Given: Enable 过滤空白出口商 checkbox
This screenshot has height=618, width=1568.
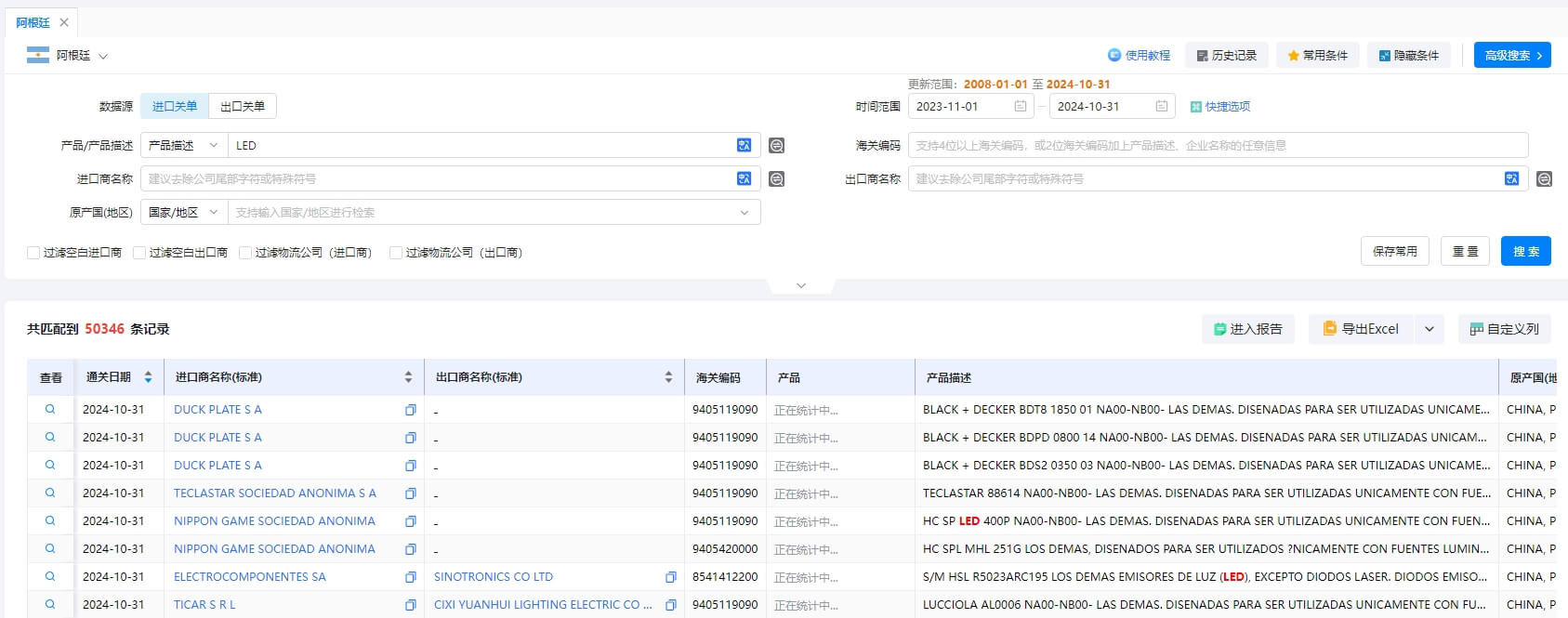Looking at the screenshot, I should coord(139,253).
